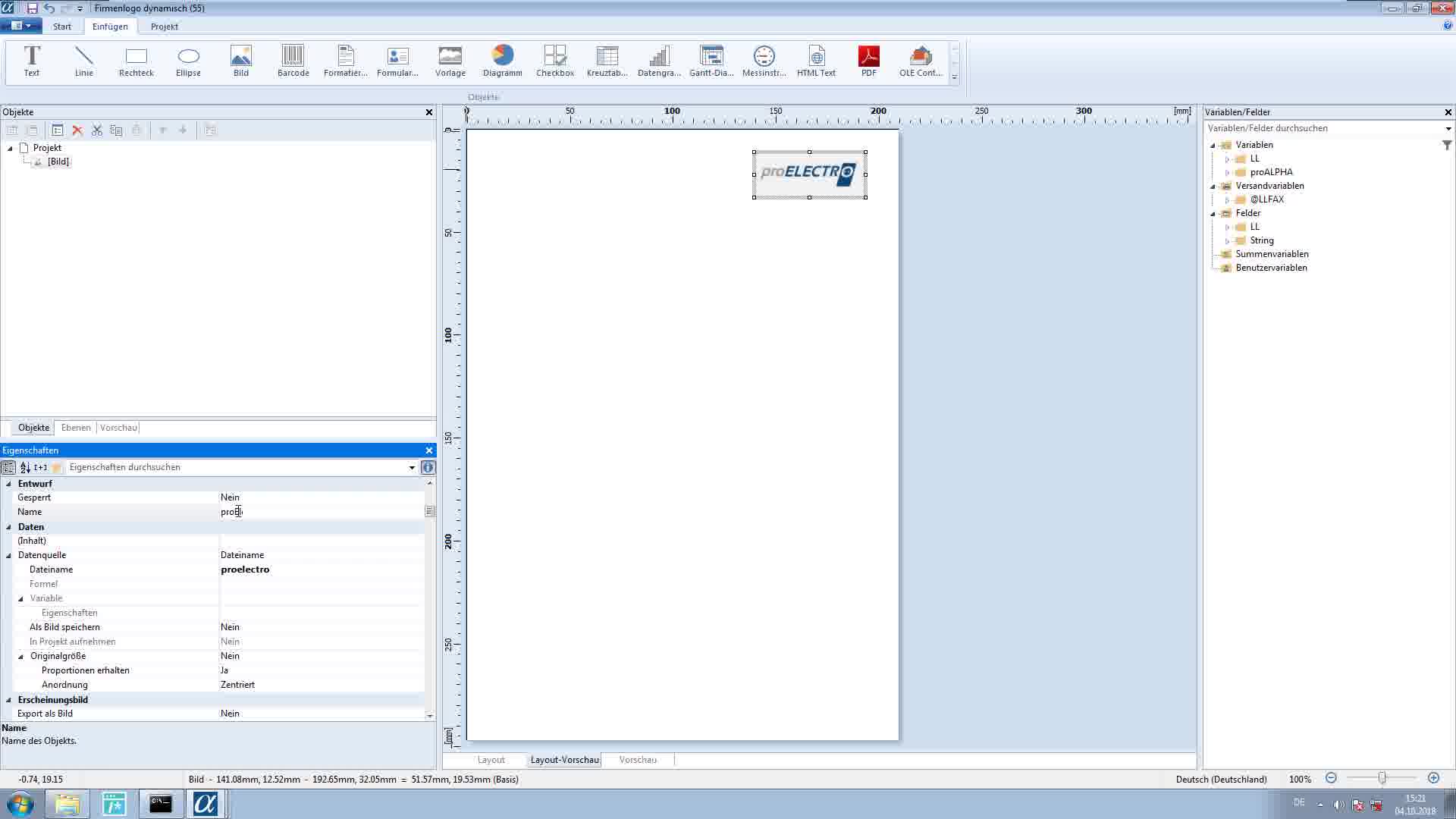Click the I+1 expression mode icon
This screenshot has width=1456, height=819.
(41, 467)
